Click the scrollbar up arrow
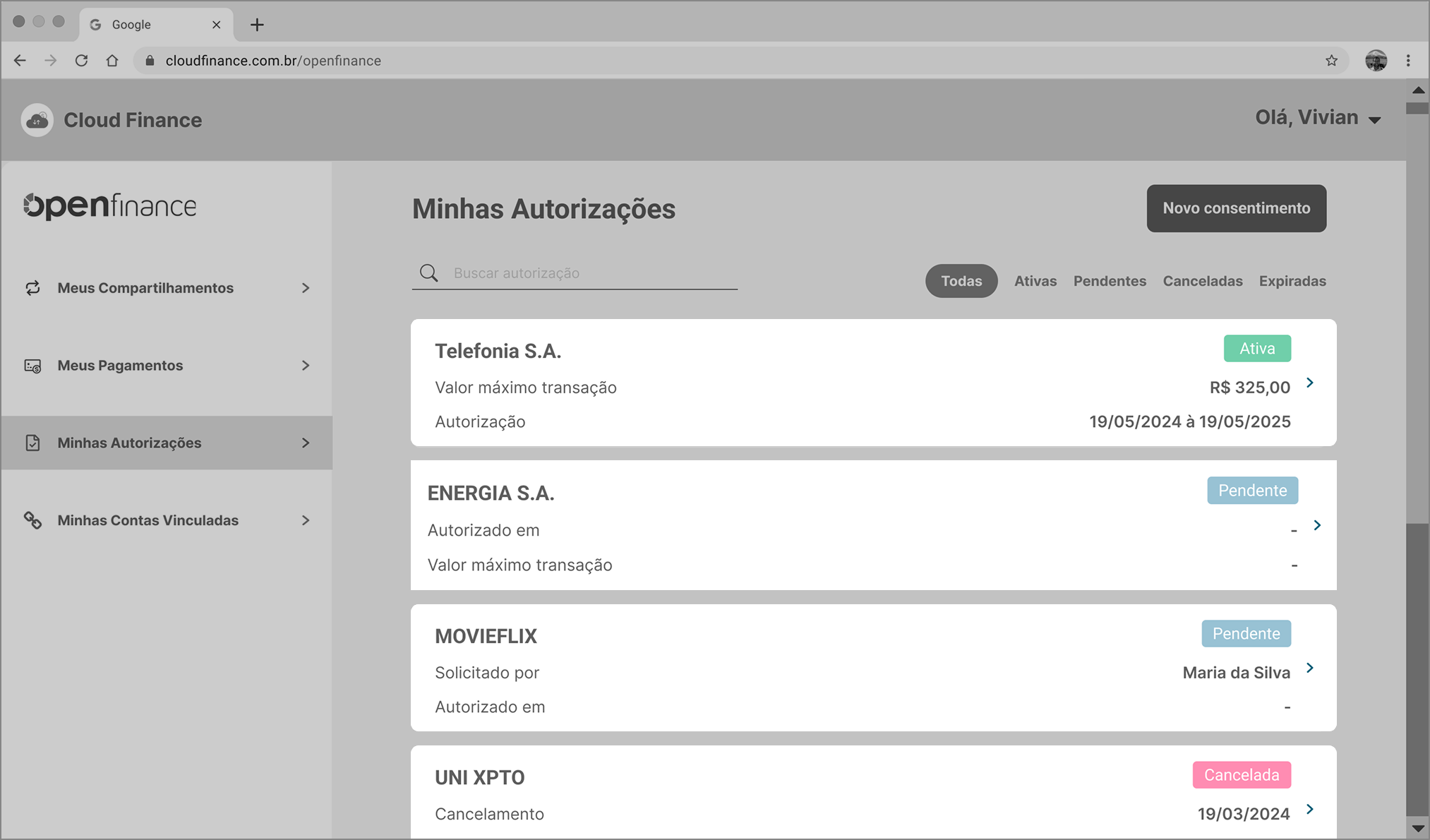Screen dimensions: 1430x840 coord(1418,90)
